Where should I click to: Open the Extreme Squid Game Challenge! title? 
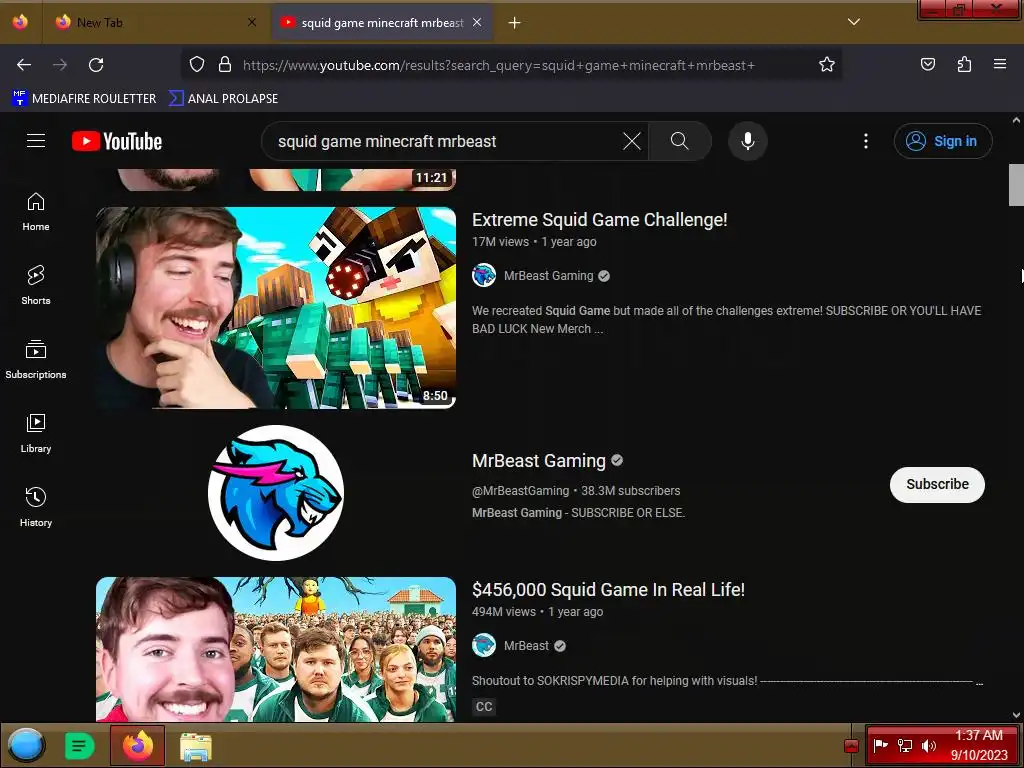coord(600,220)
